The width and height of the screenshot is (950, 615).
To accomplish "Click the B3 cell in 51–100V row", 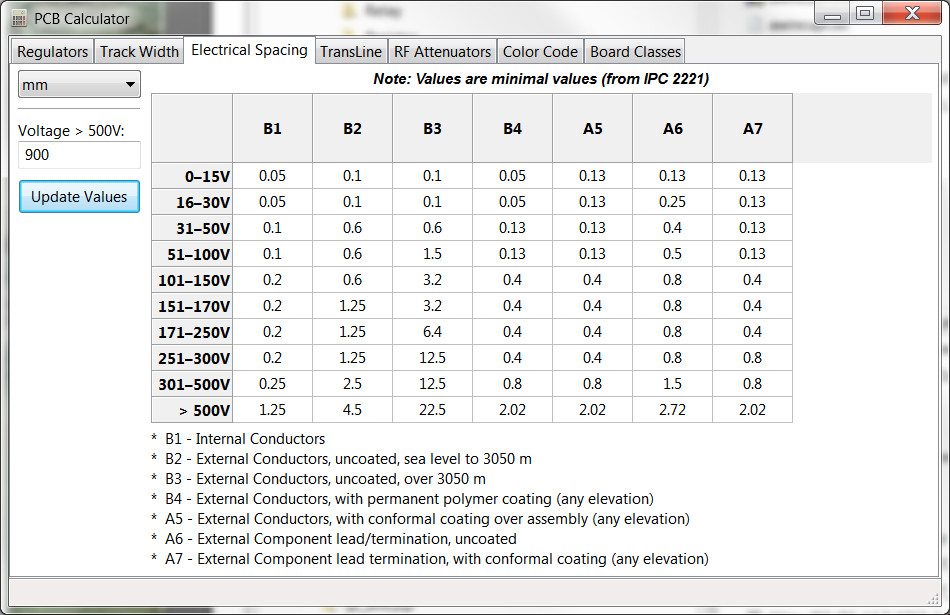I will (432, 254).
